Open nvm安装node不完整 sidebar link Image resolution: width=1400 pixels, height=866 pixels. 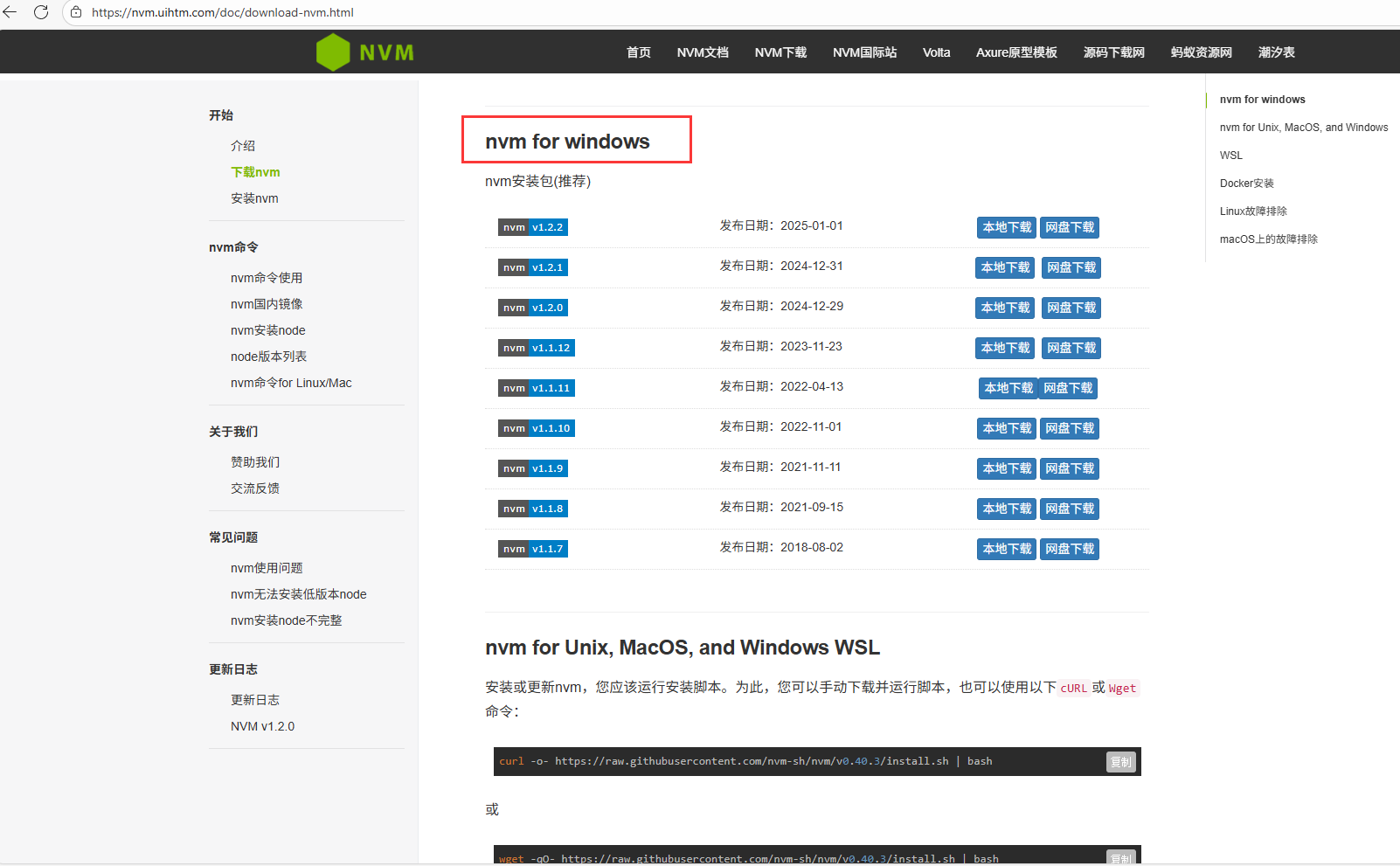pos(287,620)
